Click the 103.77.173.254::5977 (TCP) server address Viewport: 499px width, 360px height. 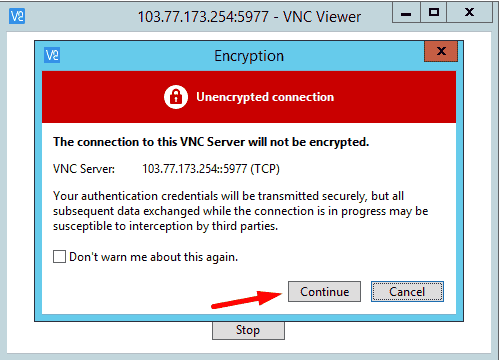tap(211, 169)
